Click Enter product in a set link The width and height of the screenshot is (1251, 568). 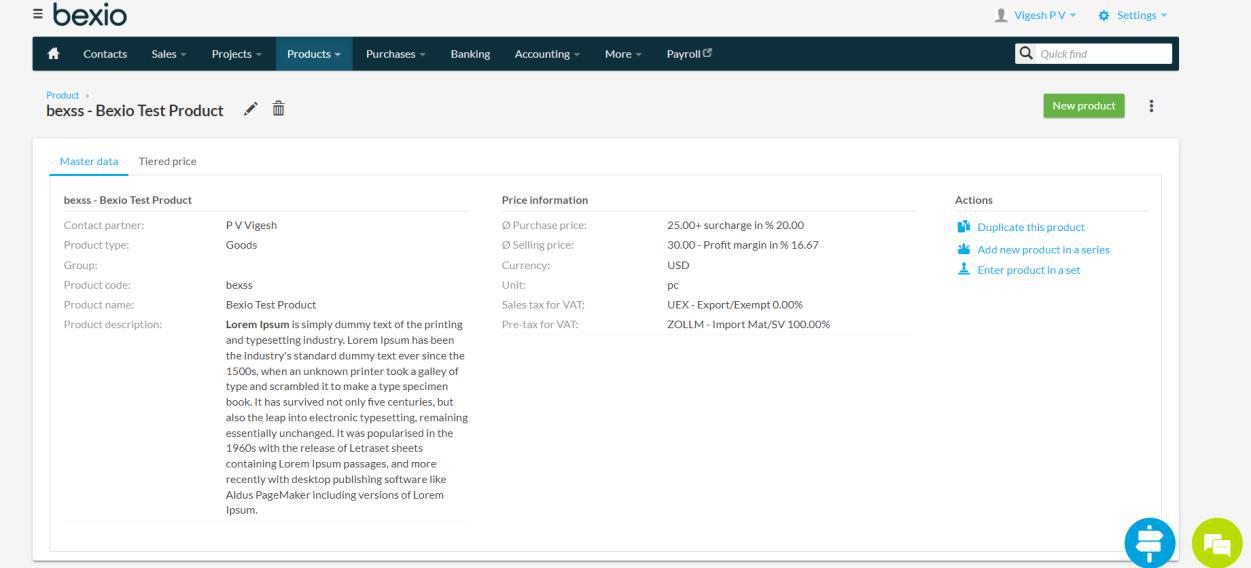pyautogui.click(x=1028, y=270)
